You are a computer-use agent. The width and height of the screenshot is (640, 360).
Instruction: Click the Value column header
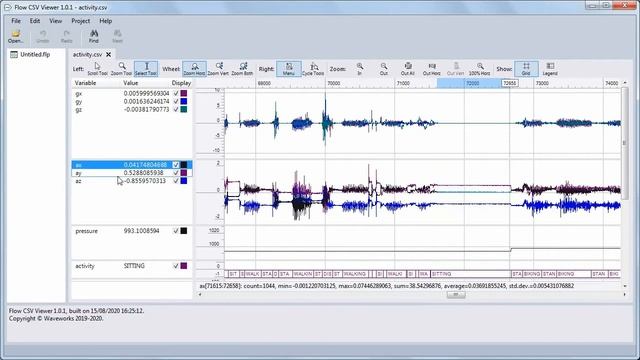point(131,83)
